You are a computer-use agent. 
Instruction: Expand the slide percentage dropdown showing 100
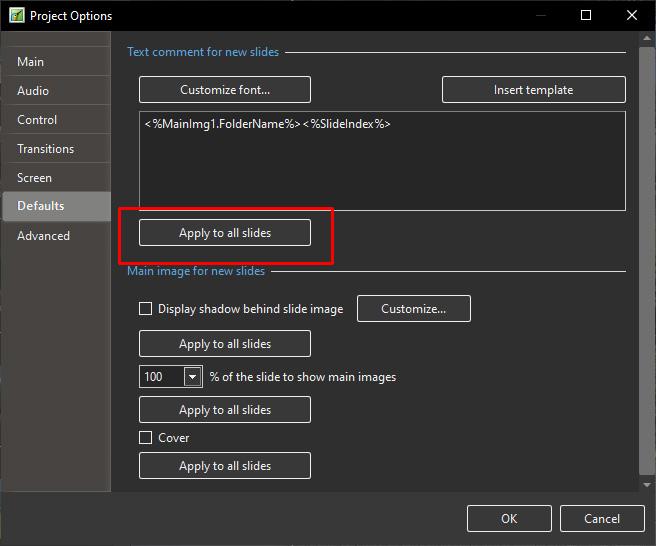tap(192, 377)
